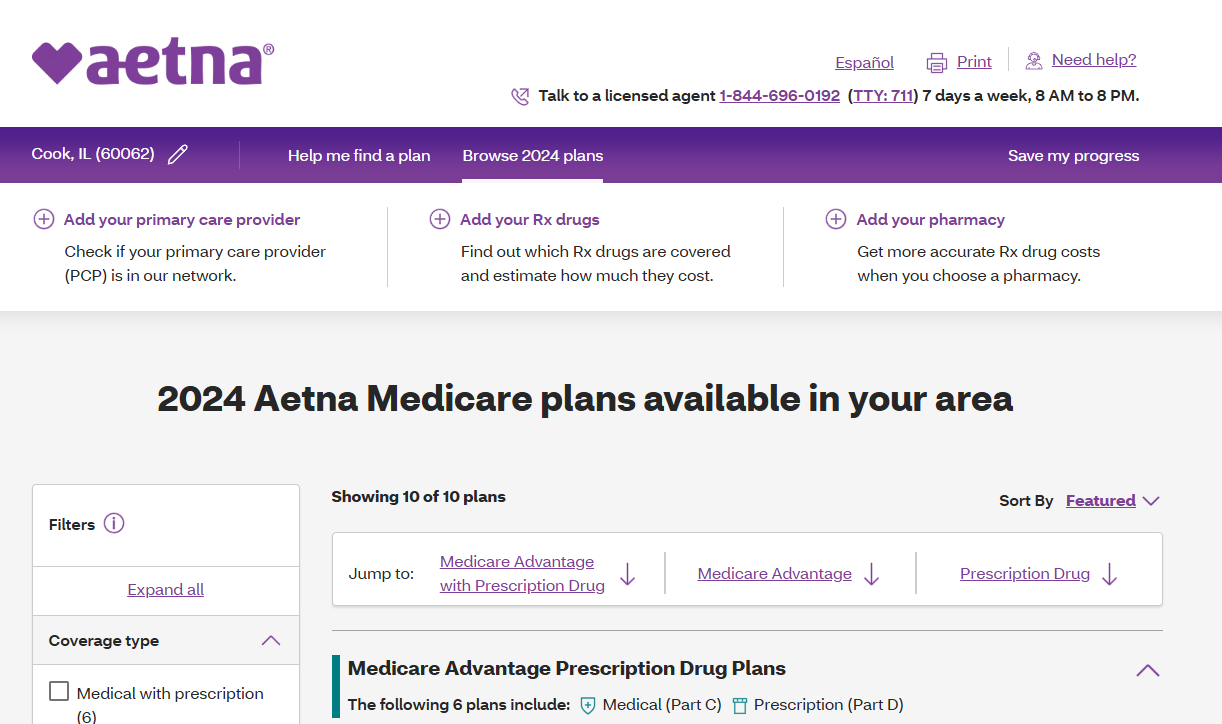Click the plus icon for pharmacy
The width and height of the screenshot is (1222, 724).
(836, 219)
